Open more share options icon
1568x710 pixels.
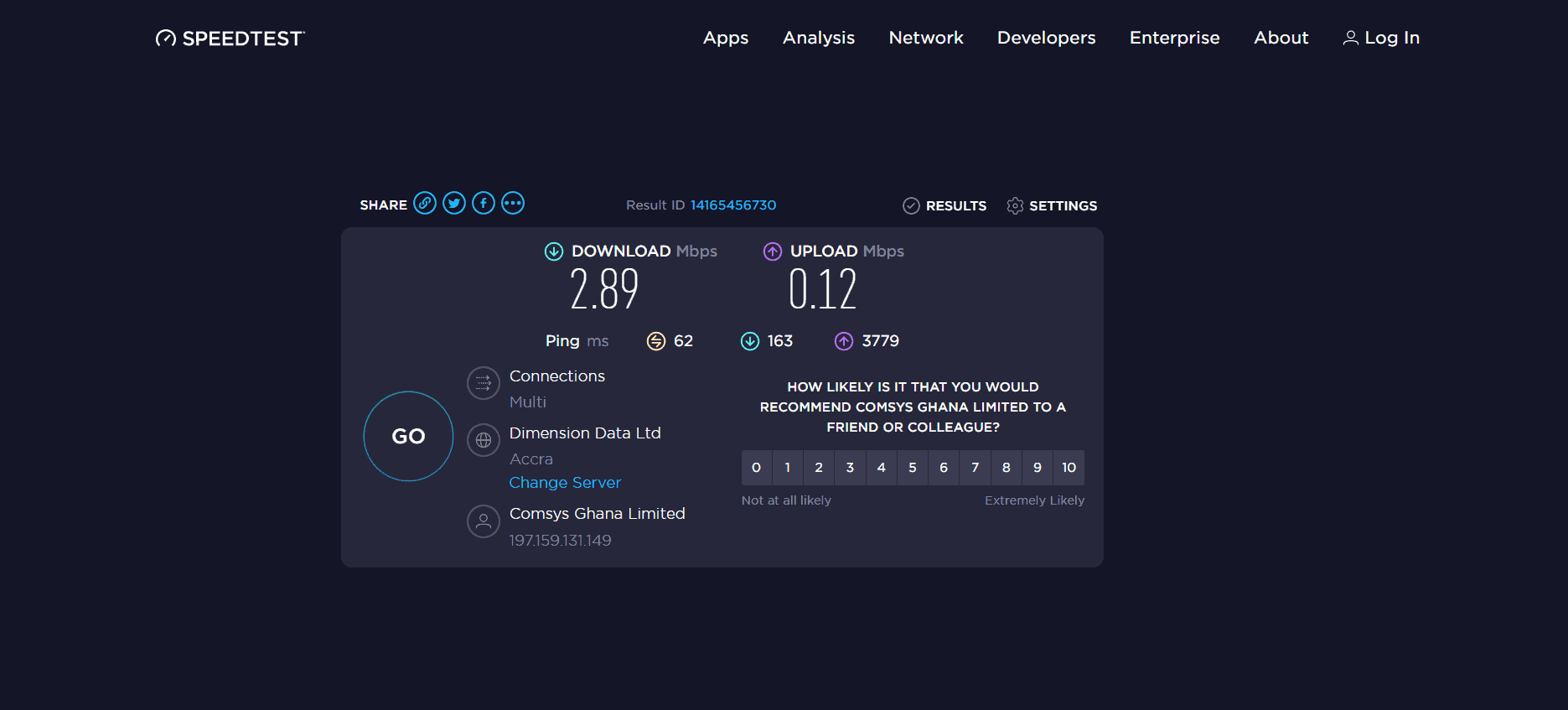pos(513,204)
